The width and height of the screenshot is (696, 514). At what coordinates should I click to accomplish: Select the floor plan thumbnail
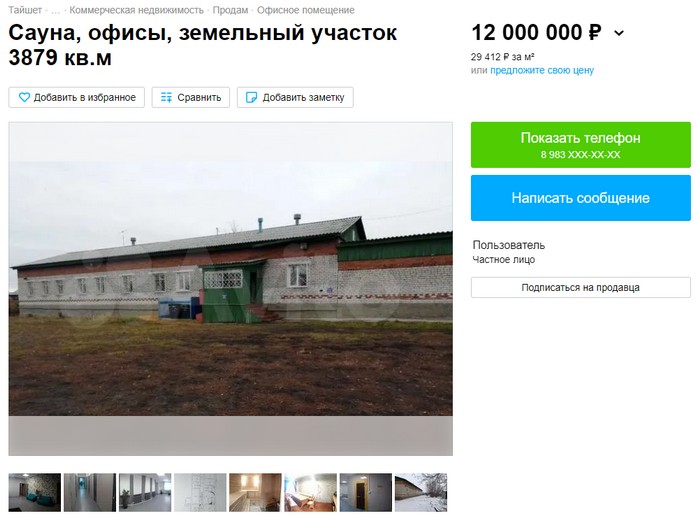coord(200,492)
